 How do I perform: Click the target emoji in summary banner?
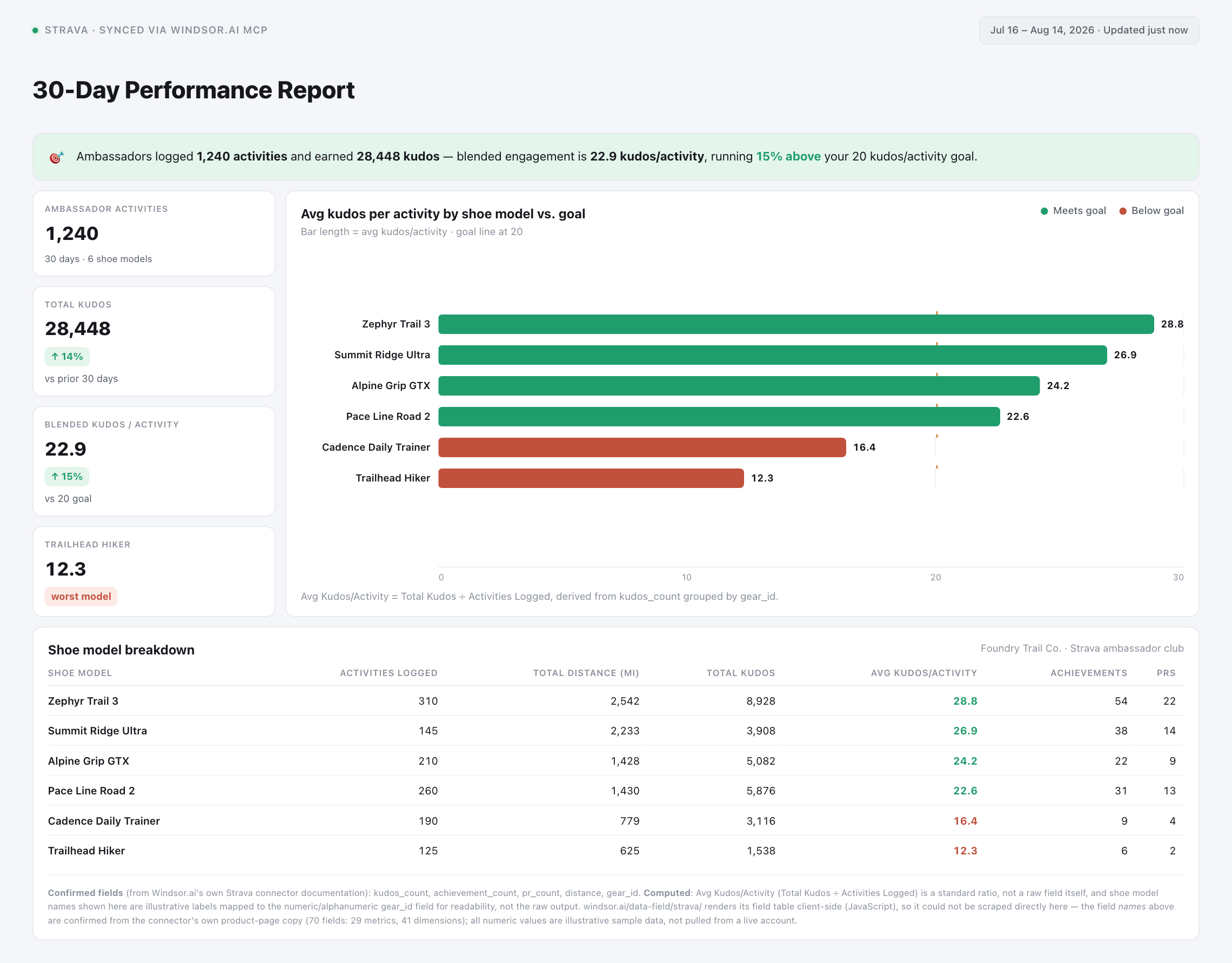56,157
